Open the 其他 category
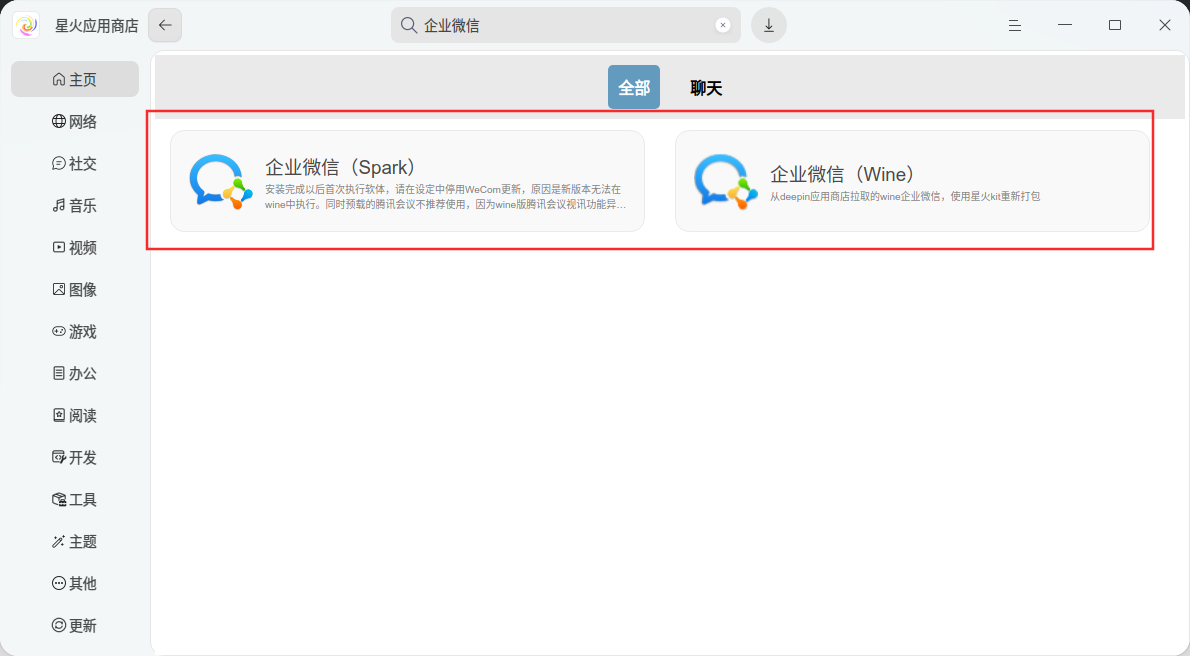This screenshot has width=1190, height=656. 74,584
